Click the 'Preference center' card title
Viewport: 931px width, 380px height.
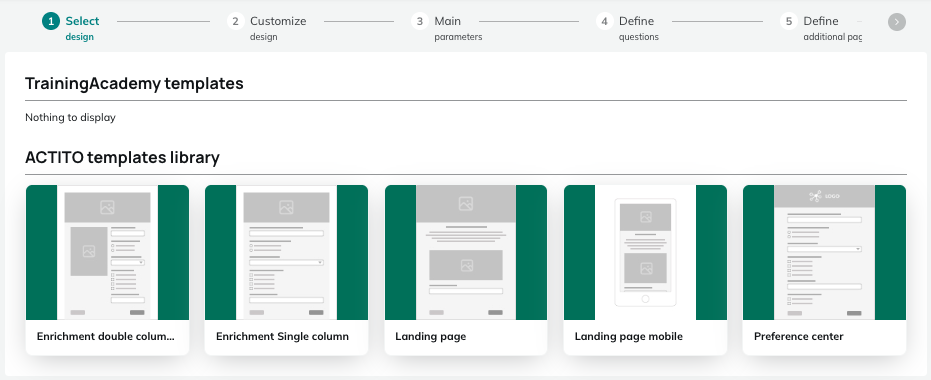pos(799,337)
